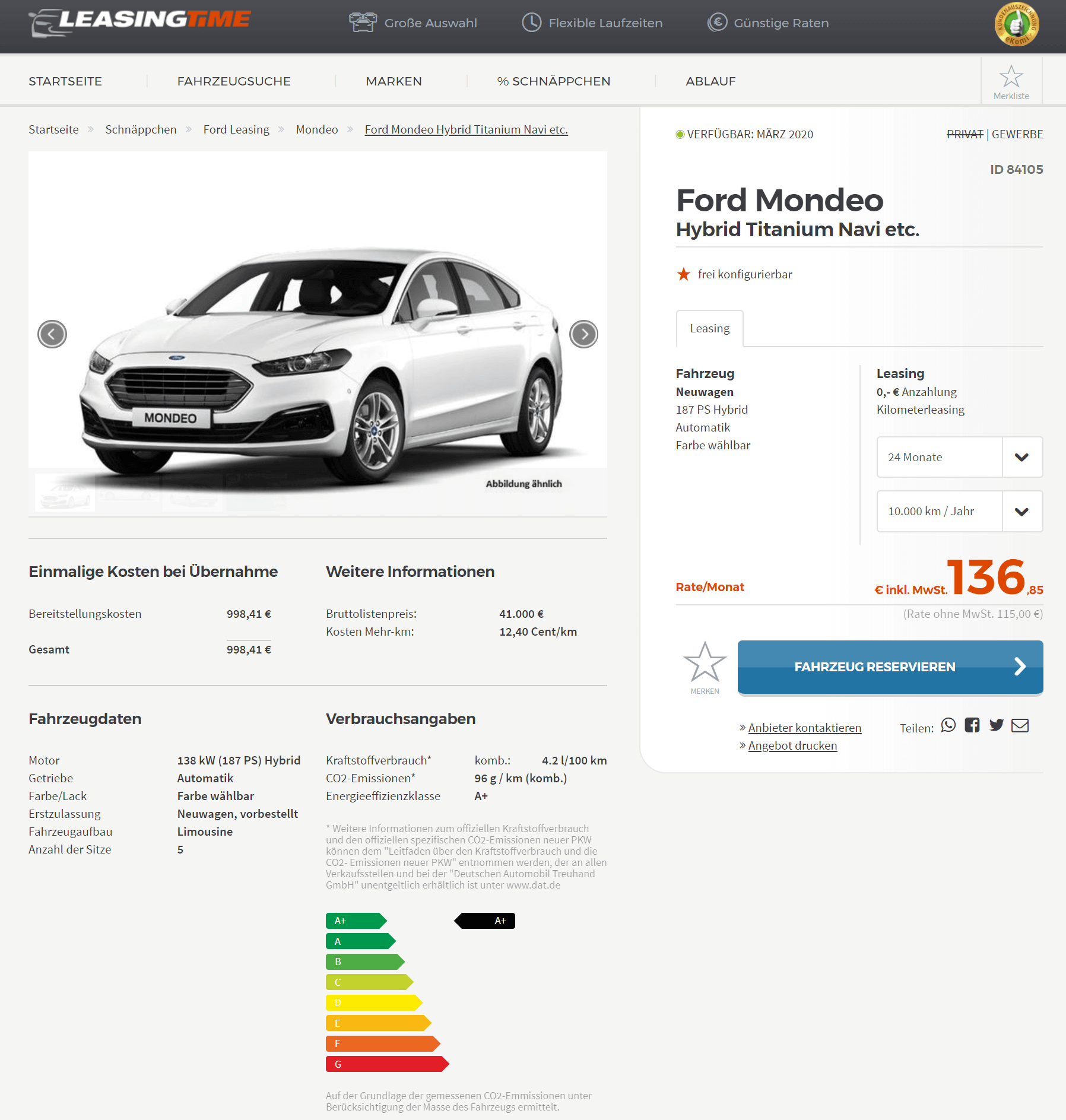Click Ford Mondeo Hybrid Titanium breadcrumb

pos(466,129)
